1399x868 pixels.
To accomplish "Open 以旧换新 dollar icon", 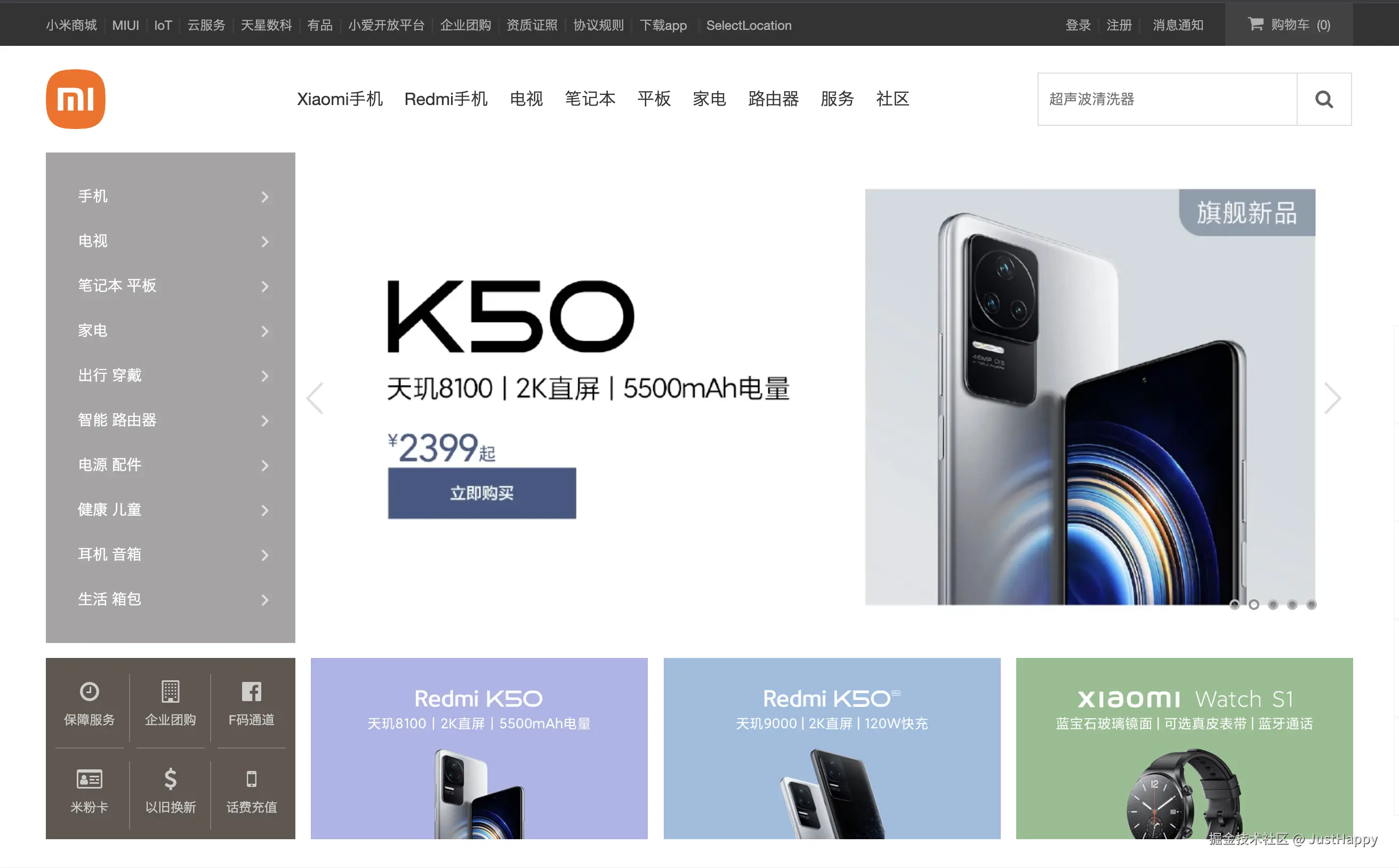I will pos(170,779).
